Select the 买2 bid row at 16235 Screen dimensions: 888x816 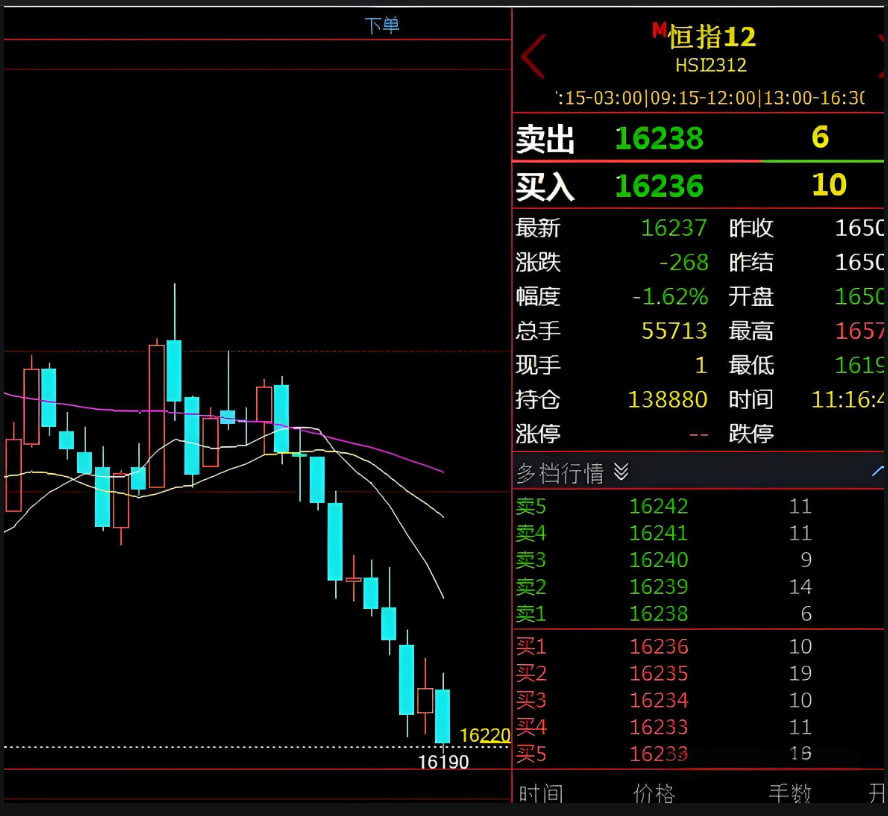[658, 674]
